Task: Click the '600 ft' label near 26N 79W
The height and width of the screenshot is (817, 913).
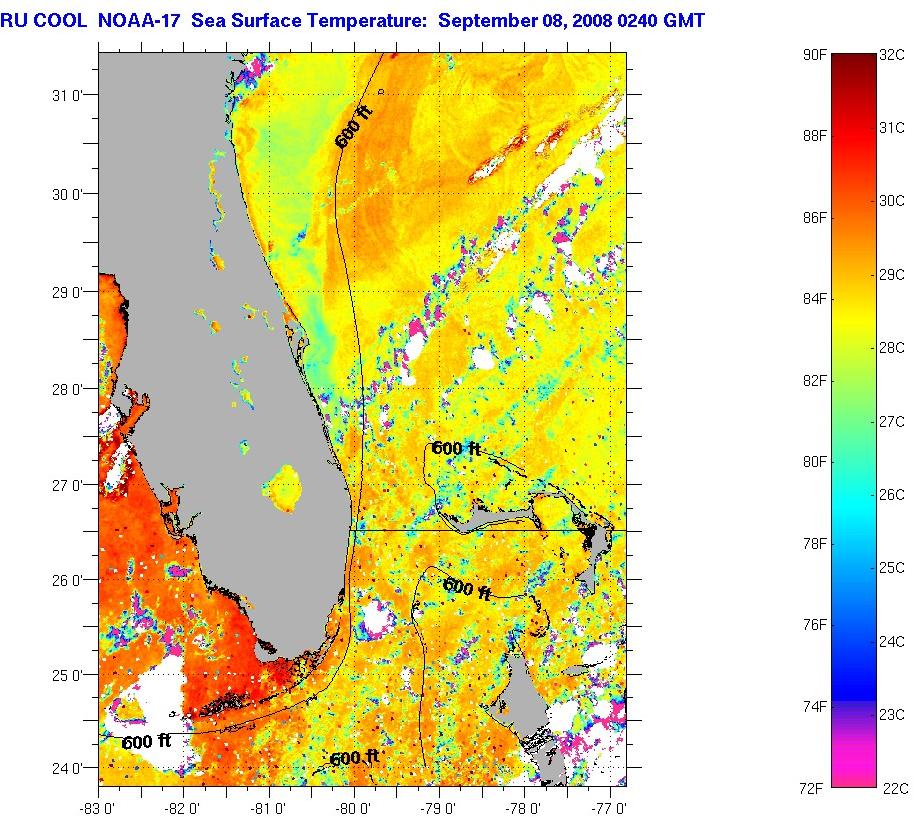Action: 467,588
